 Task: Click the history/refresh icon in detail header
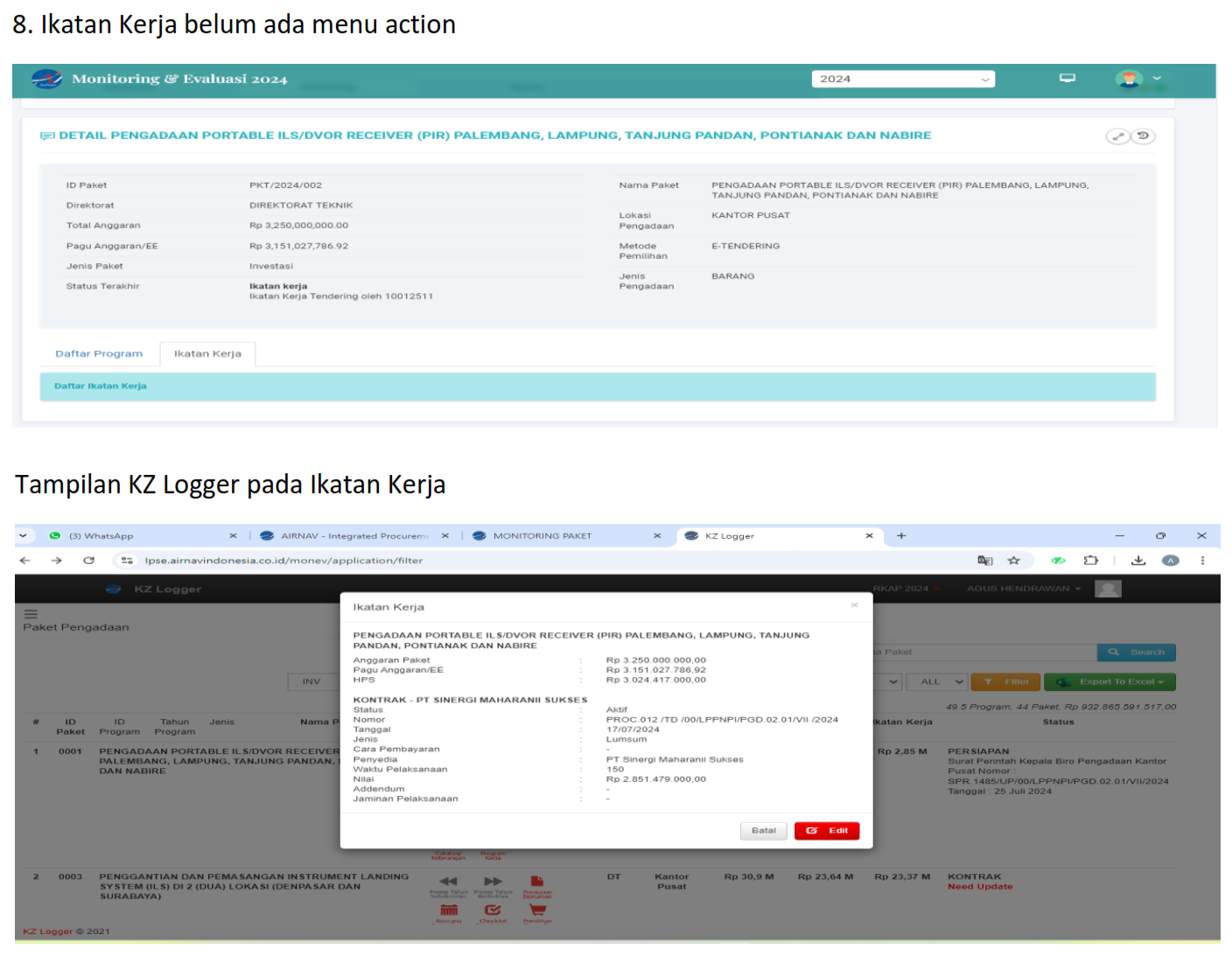pos(1143,136)
